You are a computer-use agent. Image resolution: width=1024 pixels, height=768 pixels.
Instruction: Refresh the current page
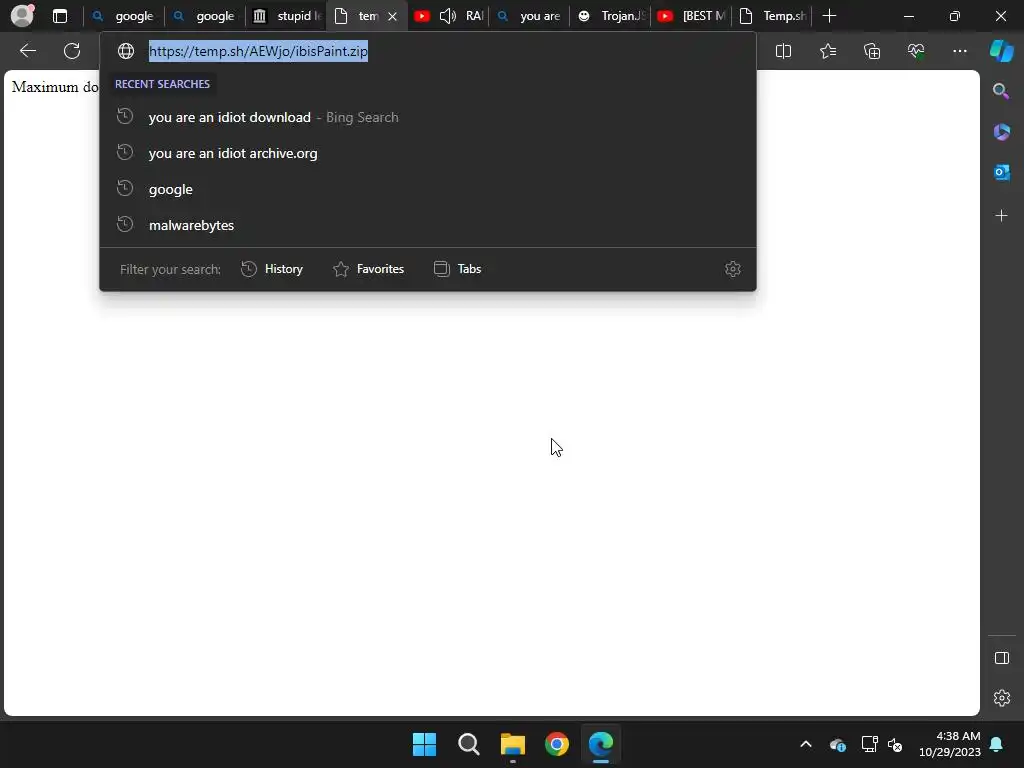tap(72, 51)
